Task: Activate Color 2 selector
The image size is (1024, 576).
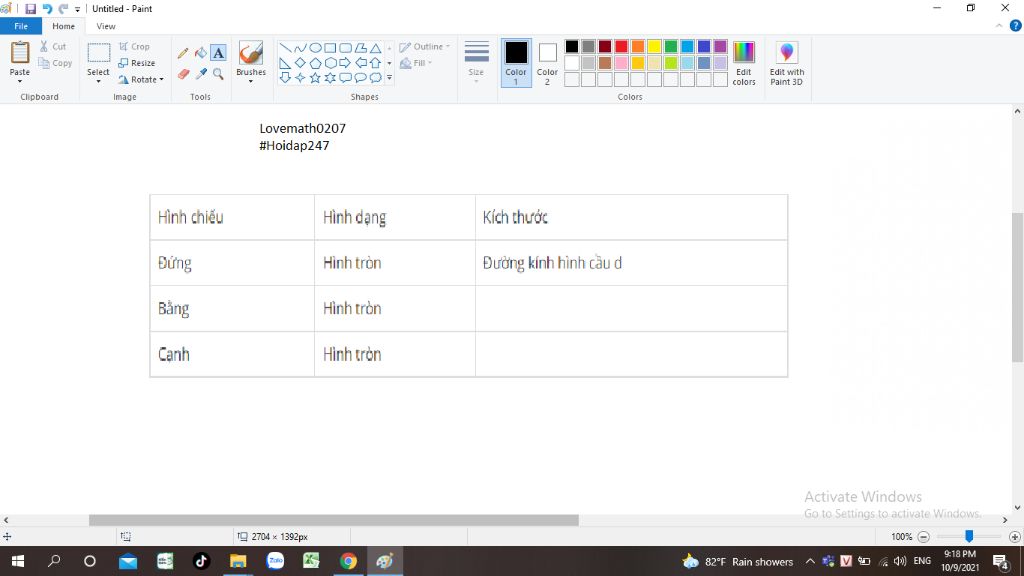Action: click(x=547, y=63)
